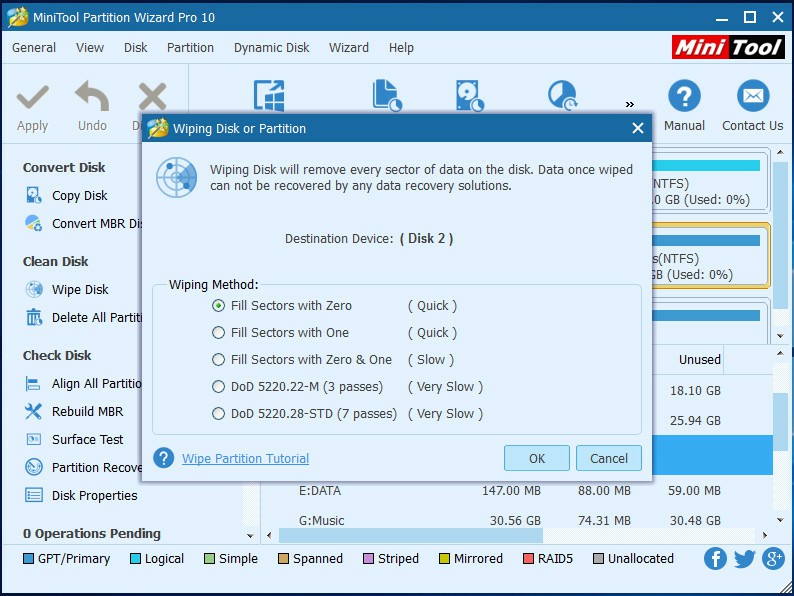Click the horizontal scrollbar thumb
794x596 pixels.
pyautogui.click(x=411, y=535)
